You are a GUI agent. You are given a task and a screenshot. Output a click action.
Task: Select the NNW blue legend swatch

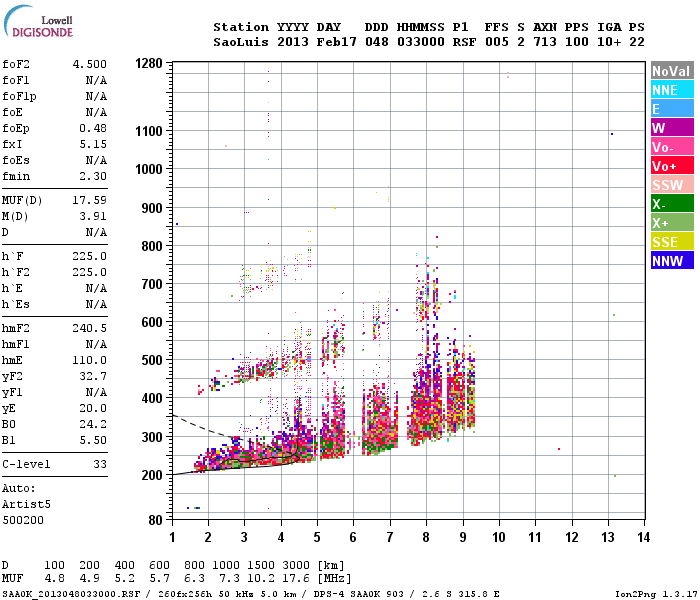672,260
